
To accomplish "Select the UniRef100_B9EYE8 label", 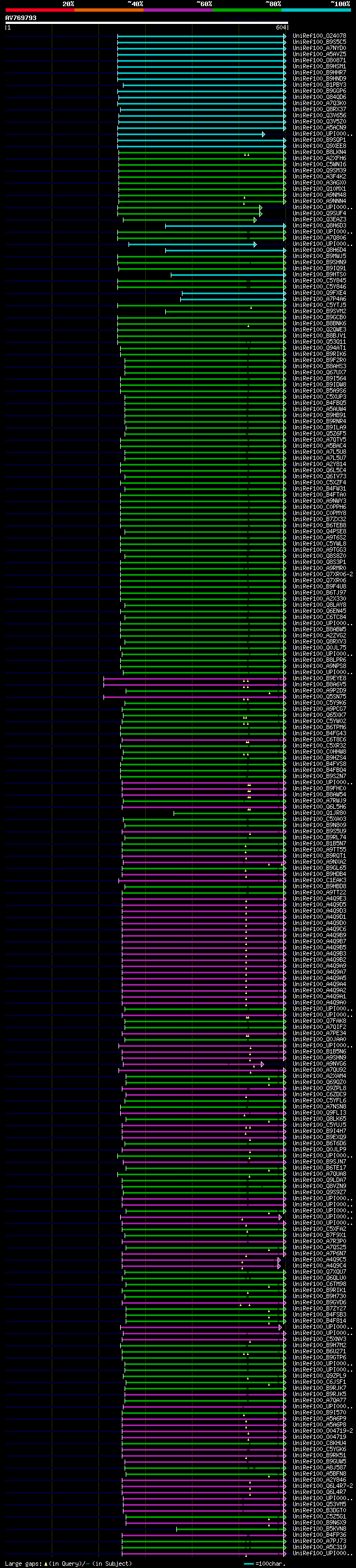I will tap(319, 678).
